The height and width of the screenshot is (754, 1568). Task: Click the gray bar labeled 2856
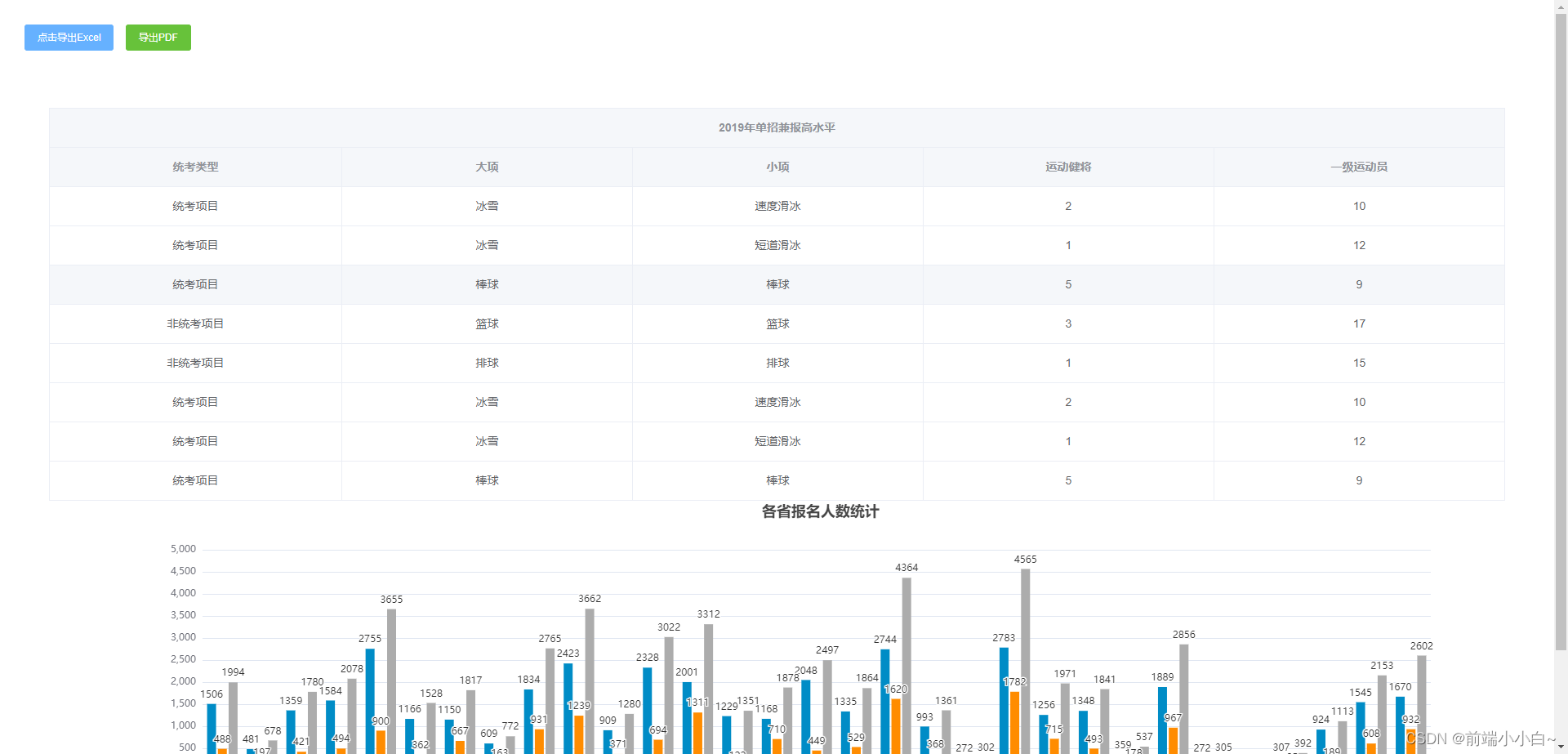click(x=1183, y=698)
